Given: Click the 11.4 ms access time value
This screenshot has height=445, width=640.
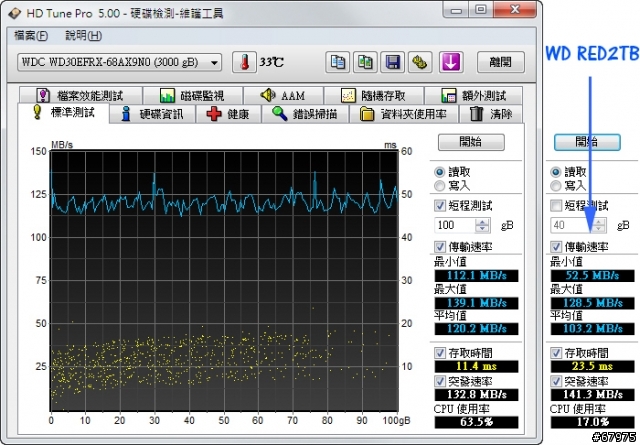Looking at the screenshot, I should [476, 366].
